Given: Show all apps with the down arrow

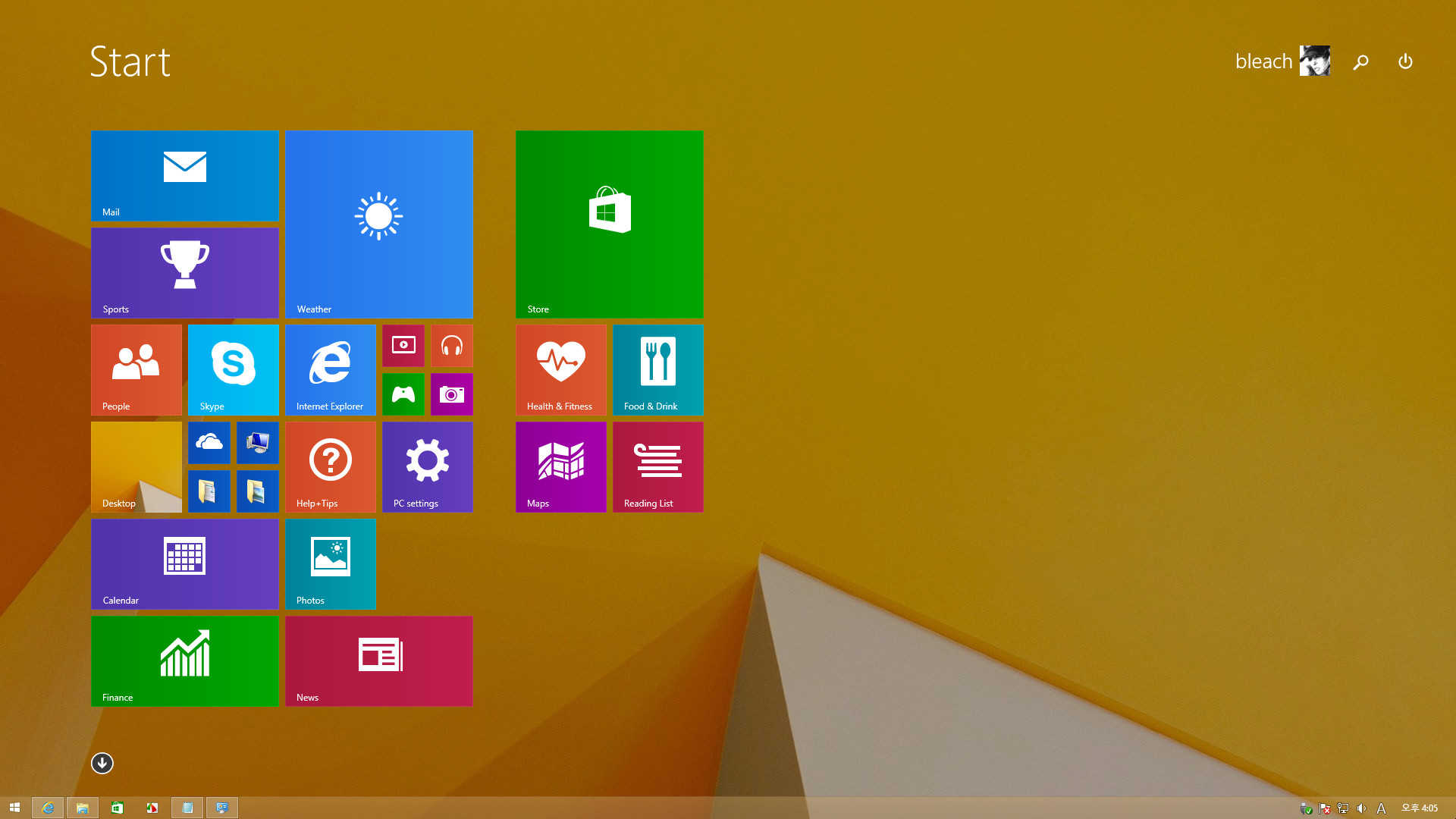Looking at the screenshot, I should pyautogui.click(x=102, y=764).
